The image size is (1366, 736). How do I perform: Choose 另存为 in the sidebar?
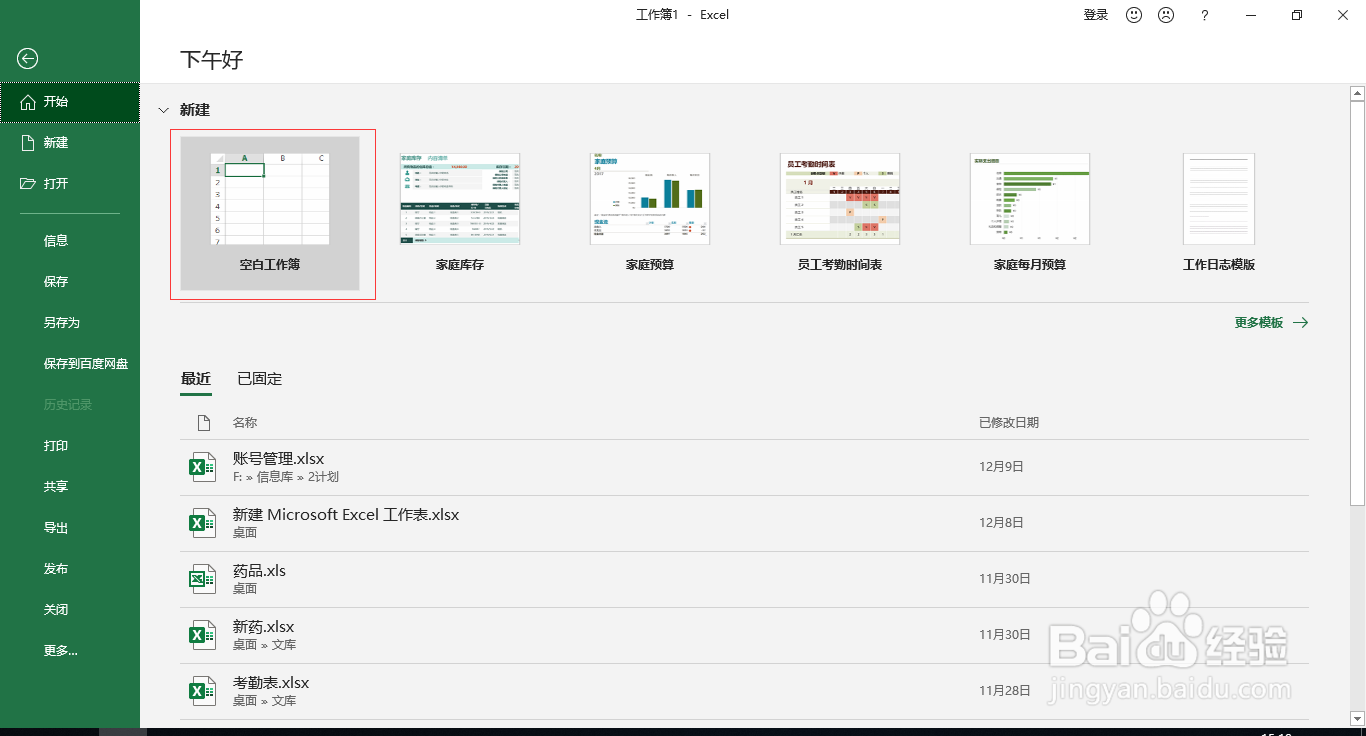point(70,323)
